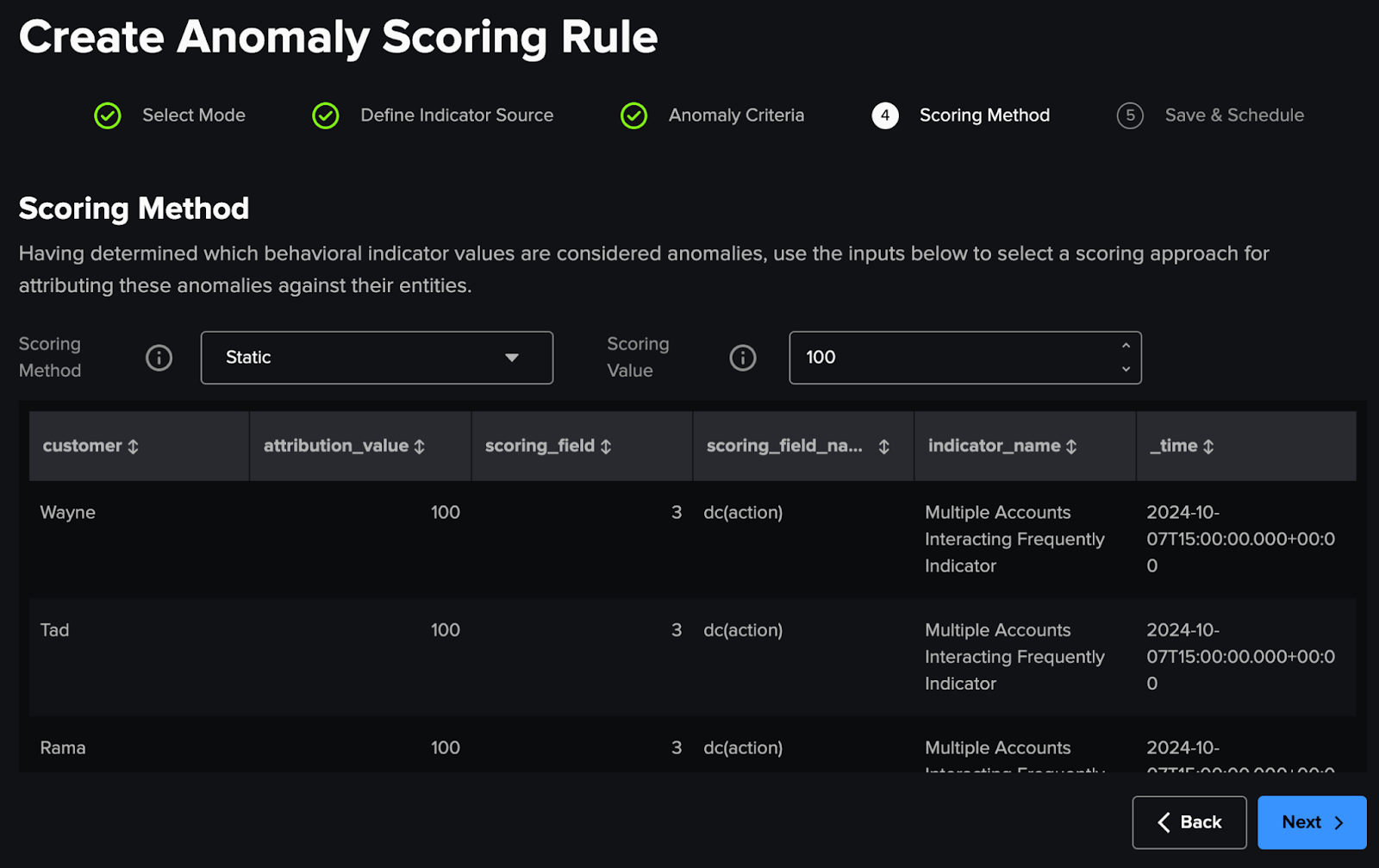This screenshot has width=1379, height=868.
Task: Sort by customer column arrows
Action: (x=133, y=446)
